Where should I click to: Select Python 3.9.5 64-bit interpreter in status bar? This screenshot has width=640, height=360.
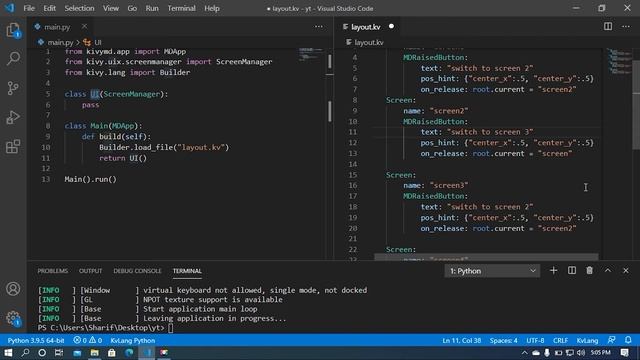(36, 340)
